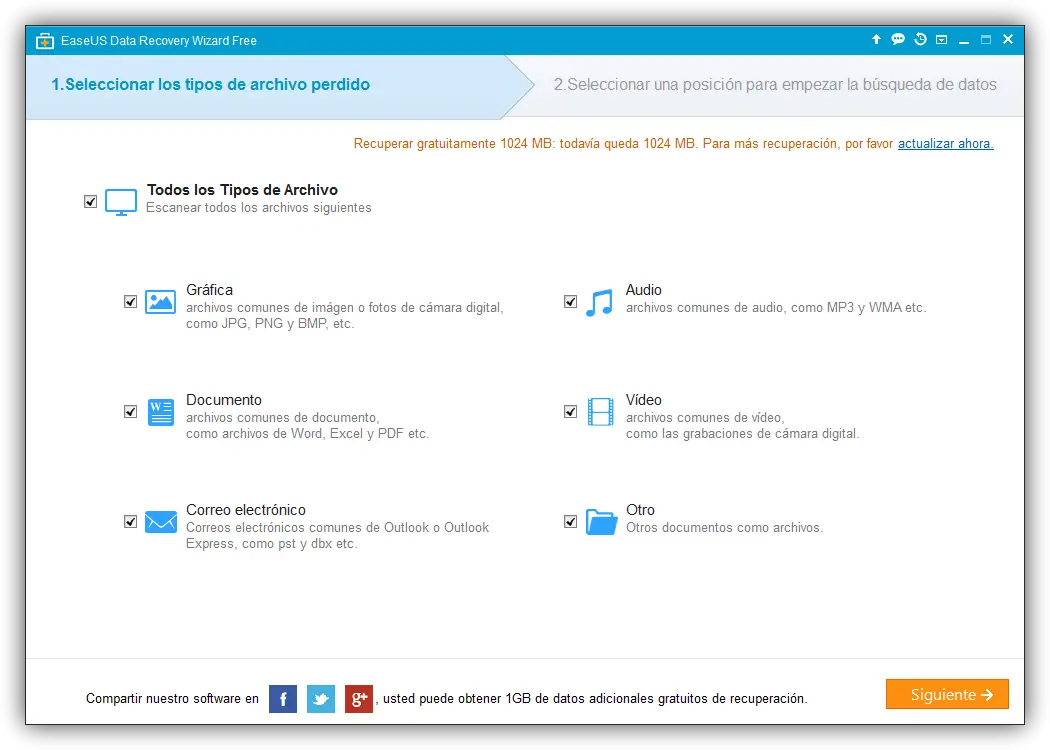
Task: Click the Vídeo film strip icon
Action: 601,412
